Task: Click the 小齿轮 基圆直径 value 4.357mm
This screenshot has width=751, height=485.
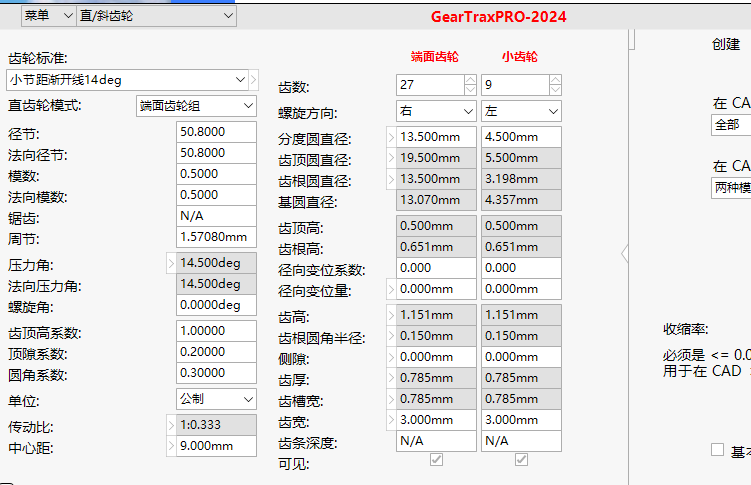Action: pos(521,200)
